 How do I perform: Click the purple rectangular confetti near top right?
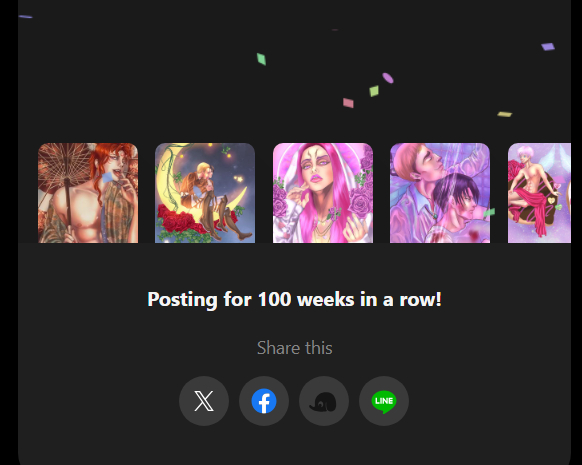tap(548, 47)
